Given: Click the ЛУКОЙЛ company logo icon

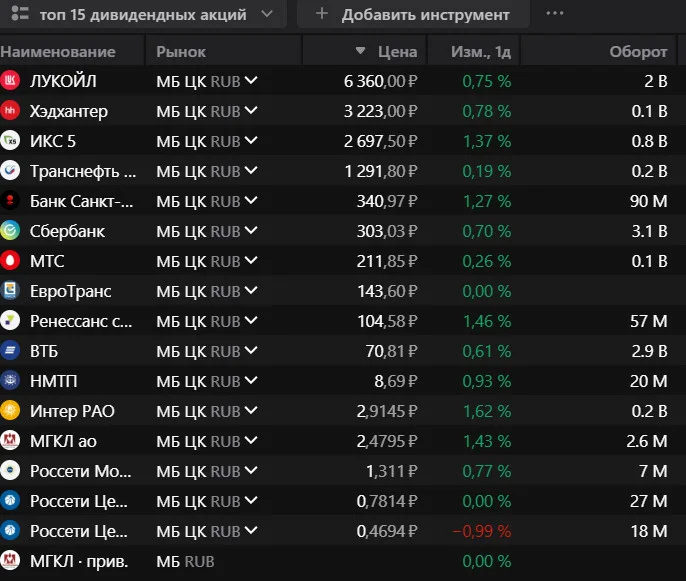Looking at the screenshot, I should [x=10, y=80].
